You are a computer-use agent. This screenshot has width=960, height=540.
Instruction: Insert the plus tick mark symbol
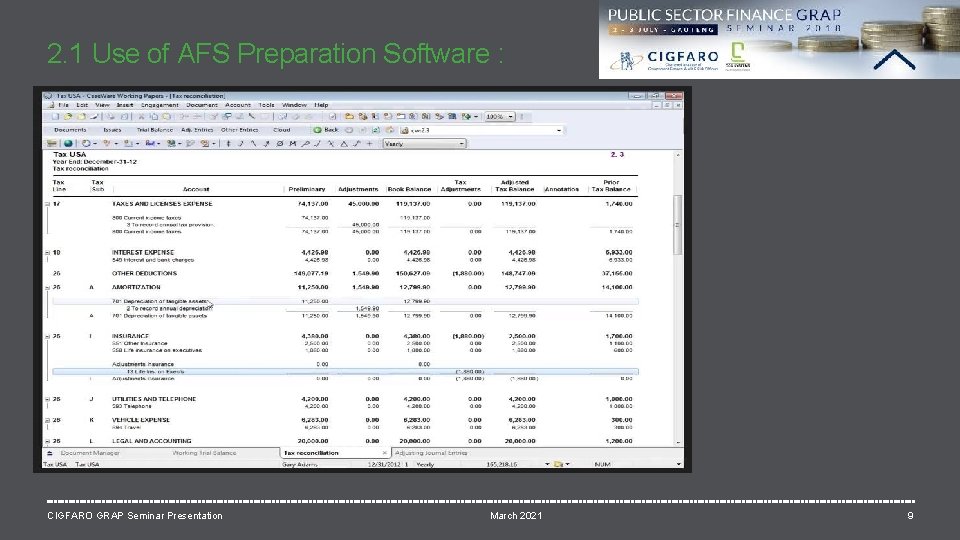point(369,143)
